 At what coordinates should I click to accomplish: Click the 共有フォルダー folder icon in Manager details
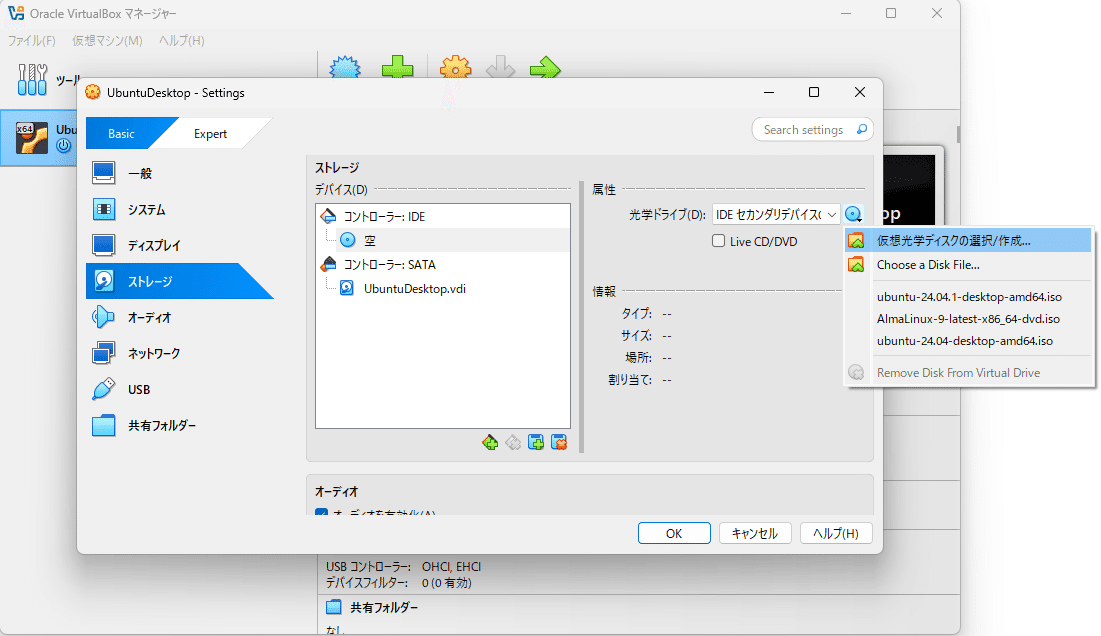pos(334,607)
